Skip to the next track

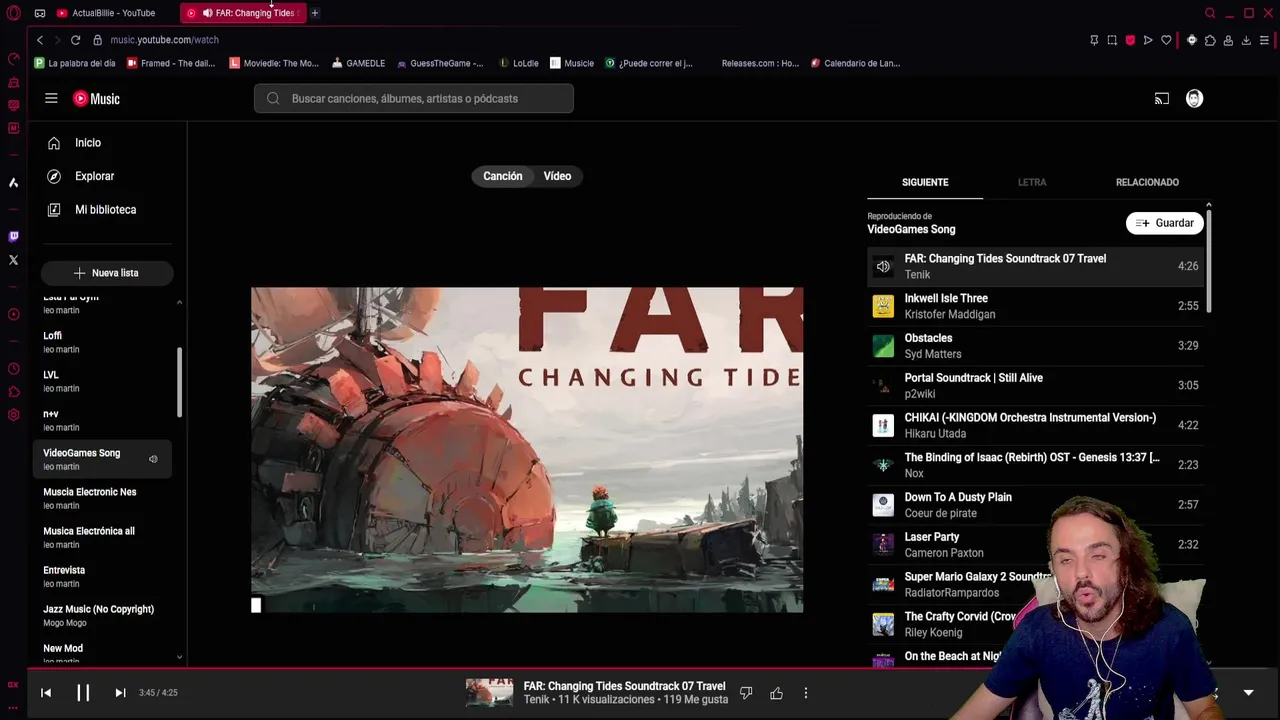[x=120, y=693]
